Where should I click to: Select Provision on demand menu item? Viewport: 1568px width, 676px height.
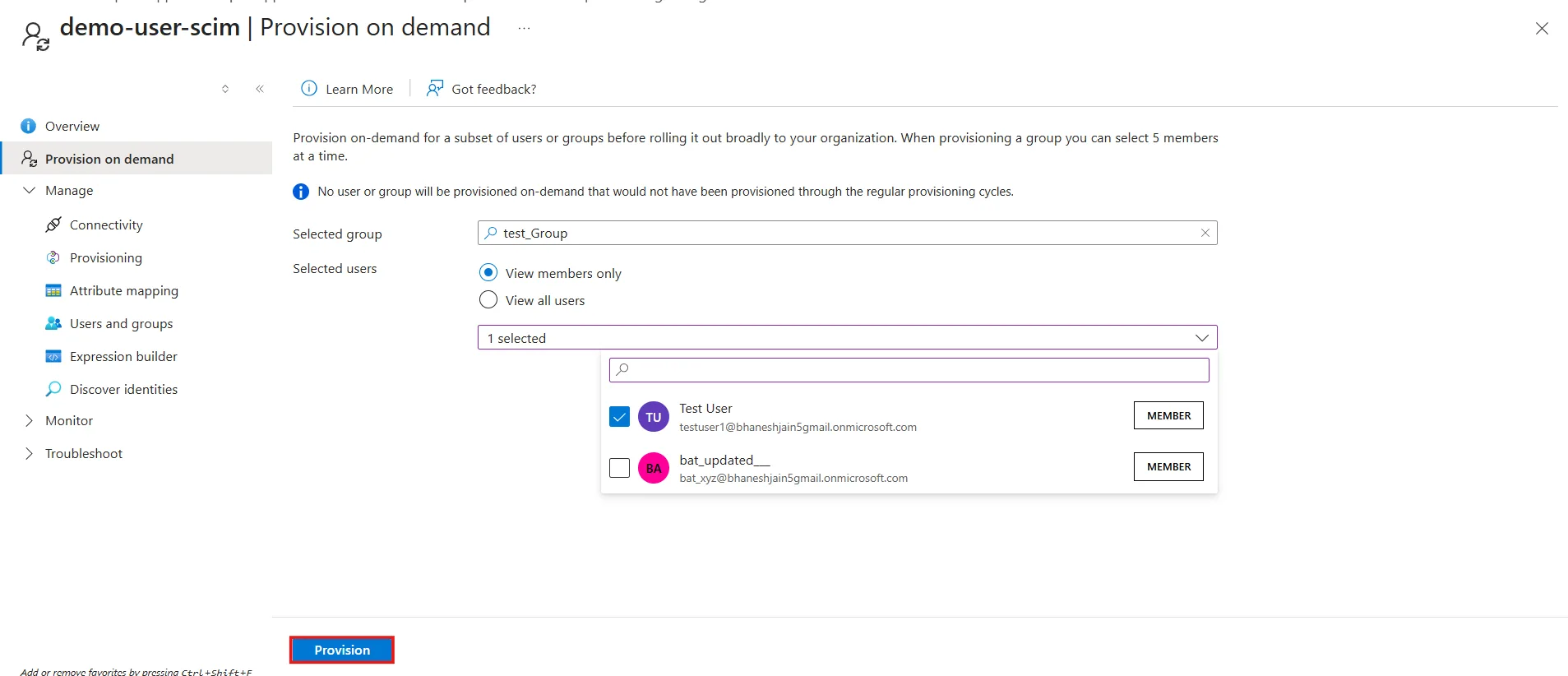coord(109,159)
